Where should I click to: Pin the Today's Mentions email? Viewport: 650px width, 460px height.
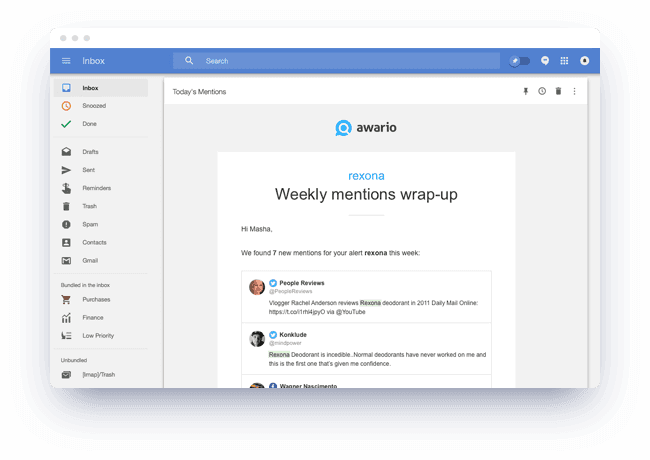point(526,91)
